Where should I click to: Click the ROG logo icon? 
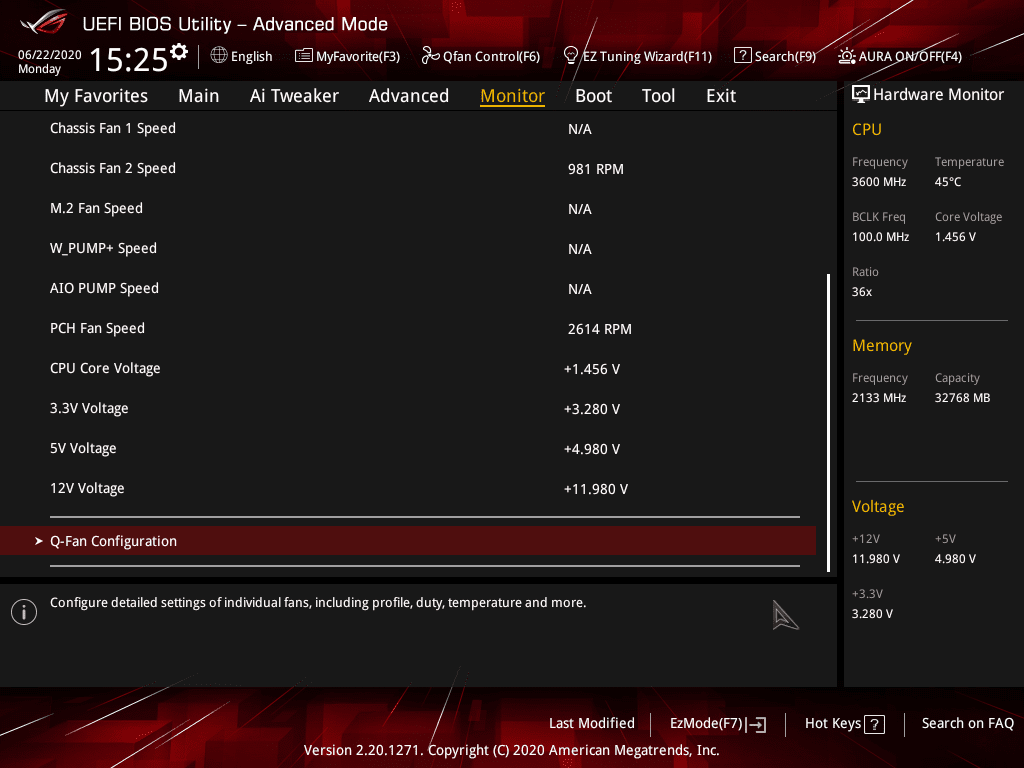[x=43, y=23]
